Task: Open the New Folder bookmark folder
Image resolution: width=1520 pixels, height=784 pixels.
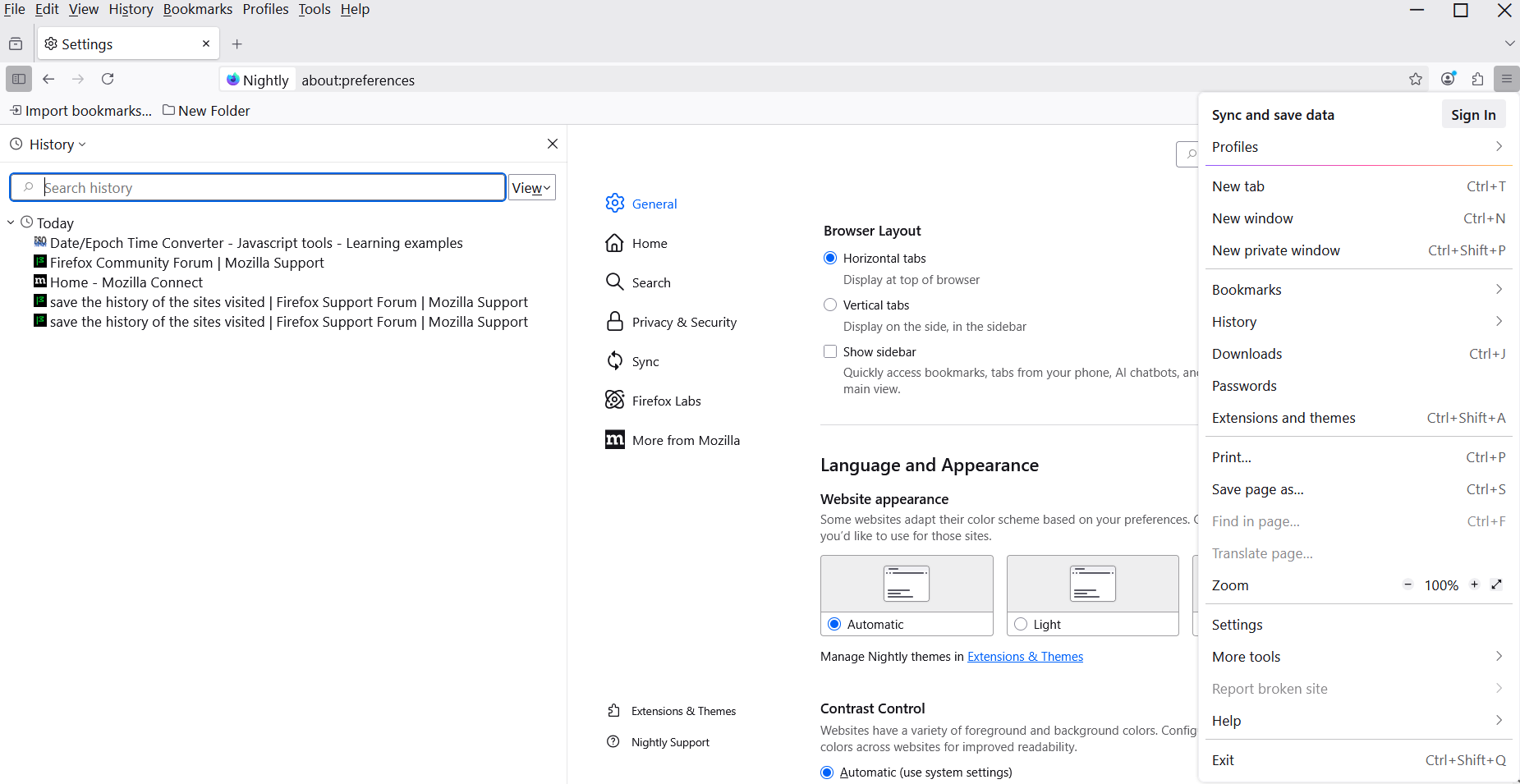Action: pyautogui.click(x=206, y=111)
